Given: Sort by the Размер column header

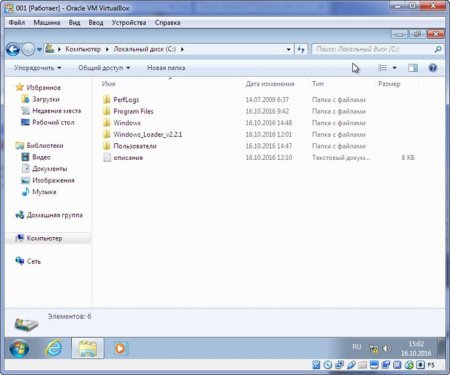Looking at the screenshot, I should pos(389,84).
